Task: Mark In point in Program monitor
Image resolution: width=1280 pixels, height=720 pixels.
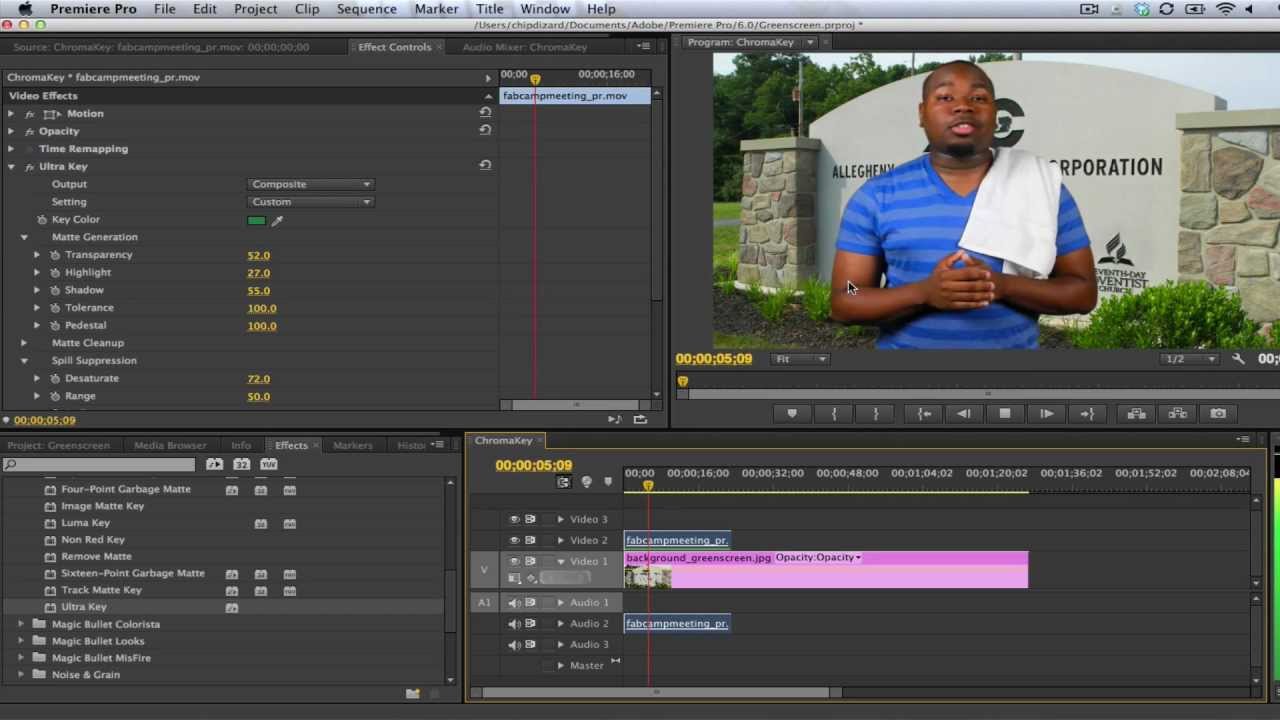Action: 834,414
